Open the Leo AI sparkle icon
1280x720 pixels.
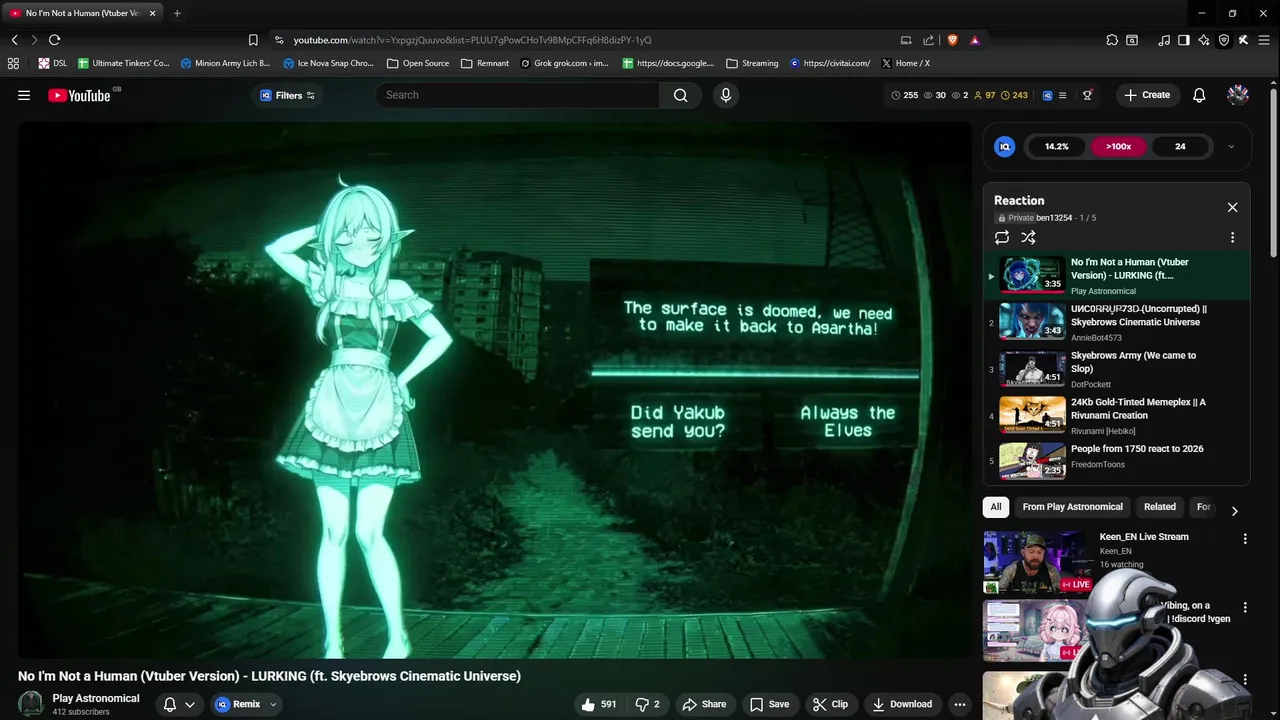pos(1204,40)
